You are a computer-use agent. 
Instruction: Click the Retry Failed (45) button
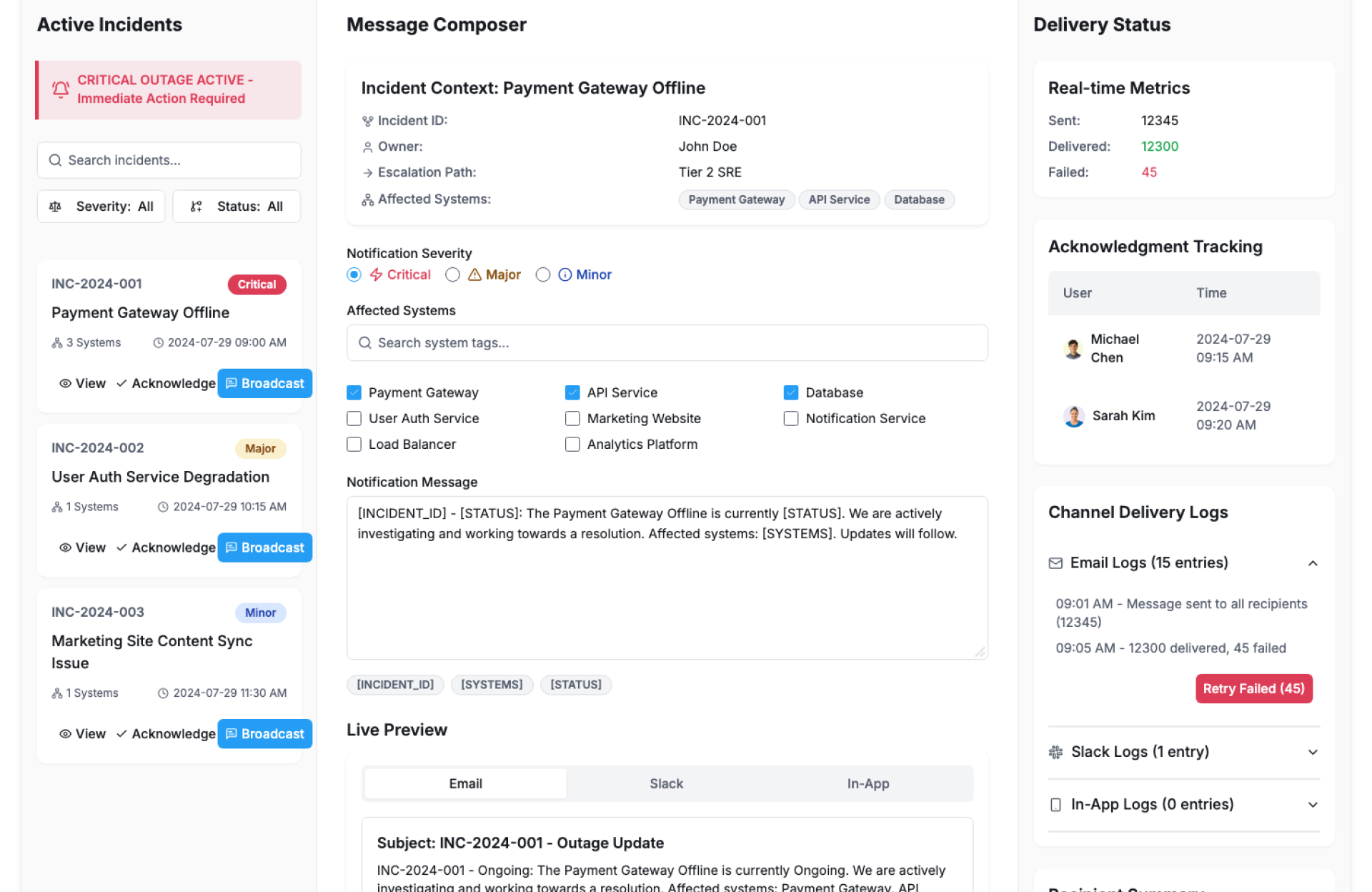[x=1253, y=689]
